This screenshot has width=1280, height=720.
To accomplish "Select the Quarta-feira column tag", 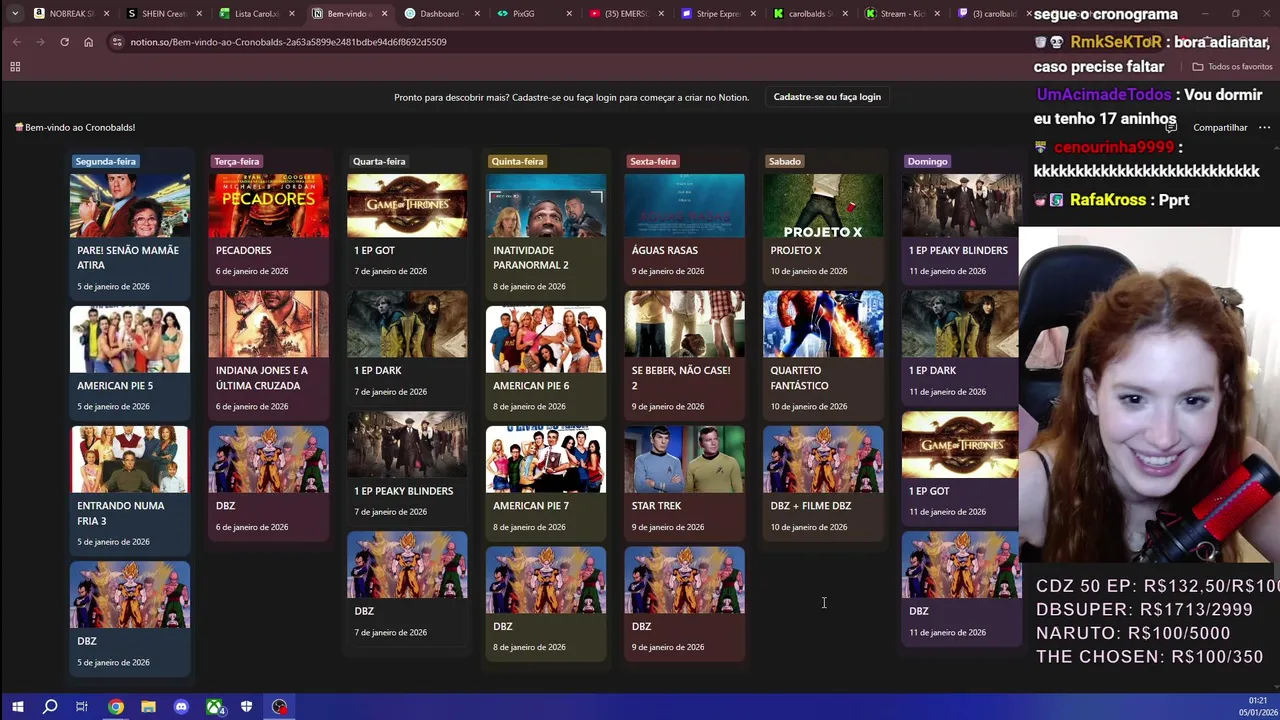I will (379, 161).
